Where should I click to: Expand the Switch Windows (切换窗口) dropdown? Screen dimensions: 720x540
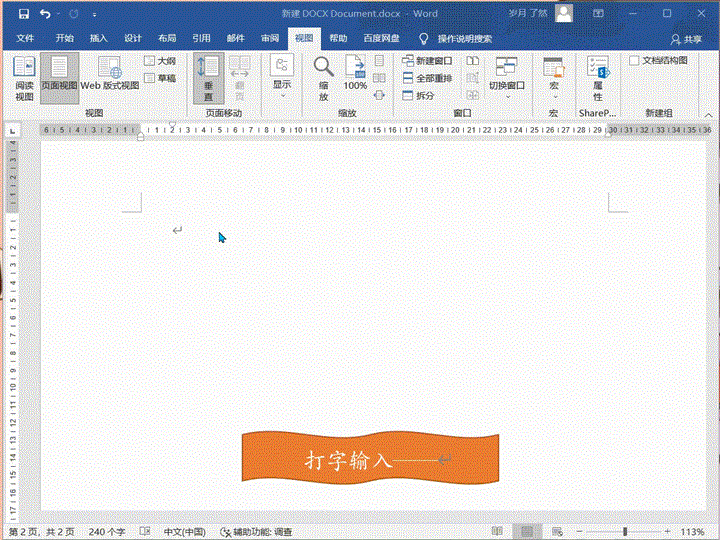click(x=507, y=77)
